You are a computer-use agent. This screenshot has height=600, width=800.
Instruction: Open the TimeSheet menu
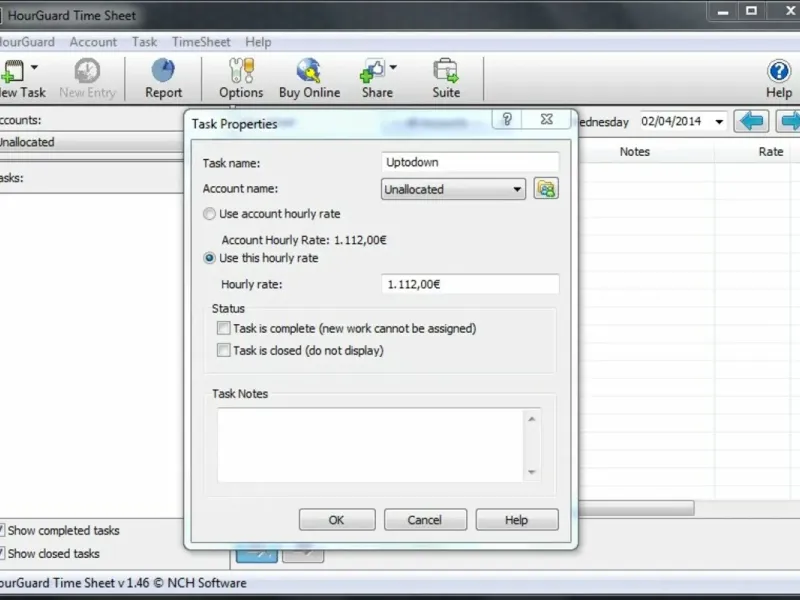coord(201,42)
